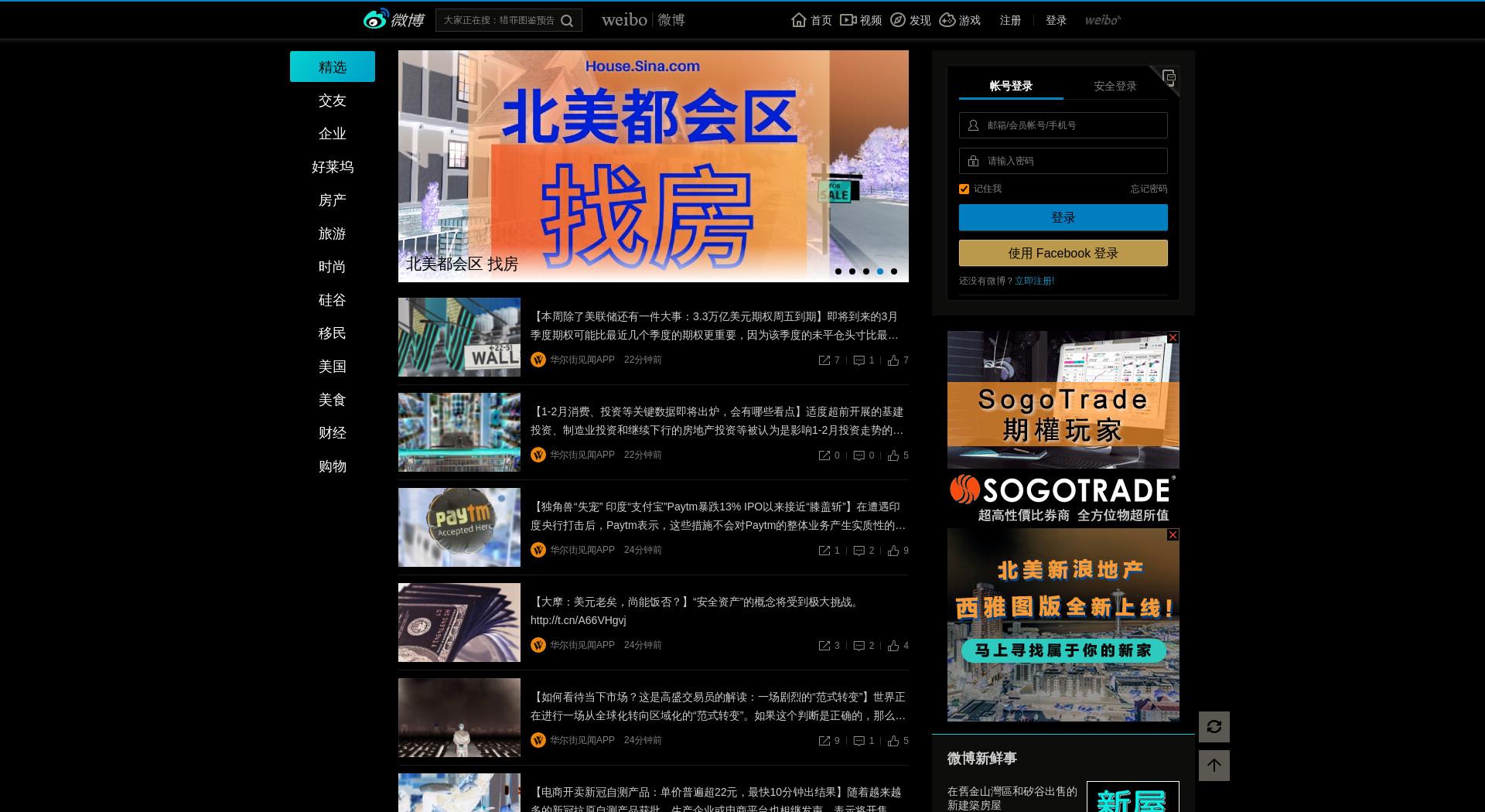Open 好莱坞 category in sidebar
This screenshot has width=1485, height=812.
pyautogui.click(x=333, y=167)
